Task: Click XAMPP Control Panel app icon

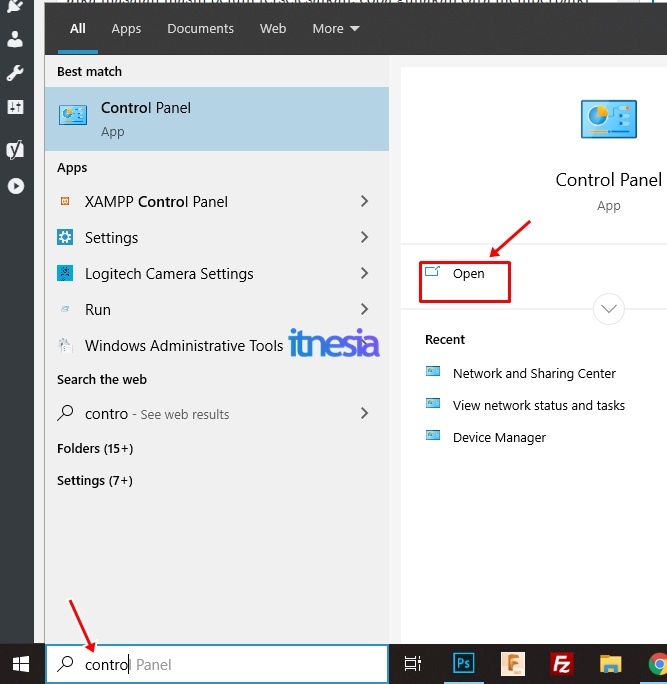Action: pos(65,201)
